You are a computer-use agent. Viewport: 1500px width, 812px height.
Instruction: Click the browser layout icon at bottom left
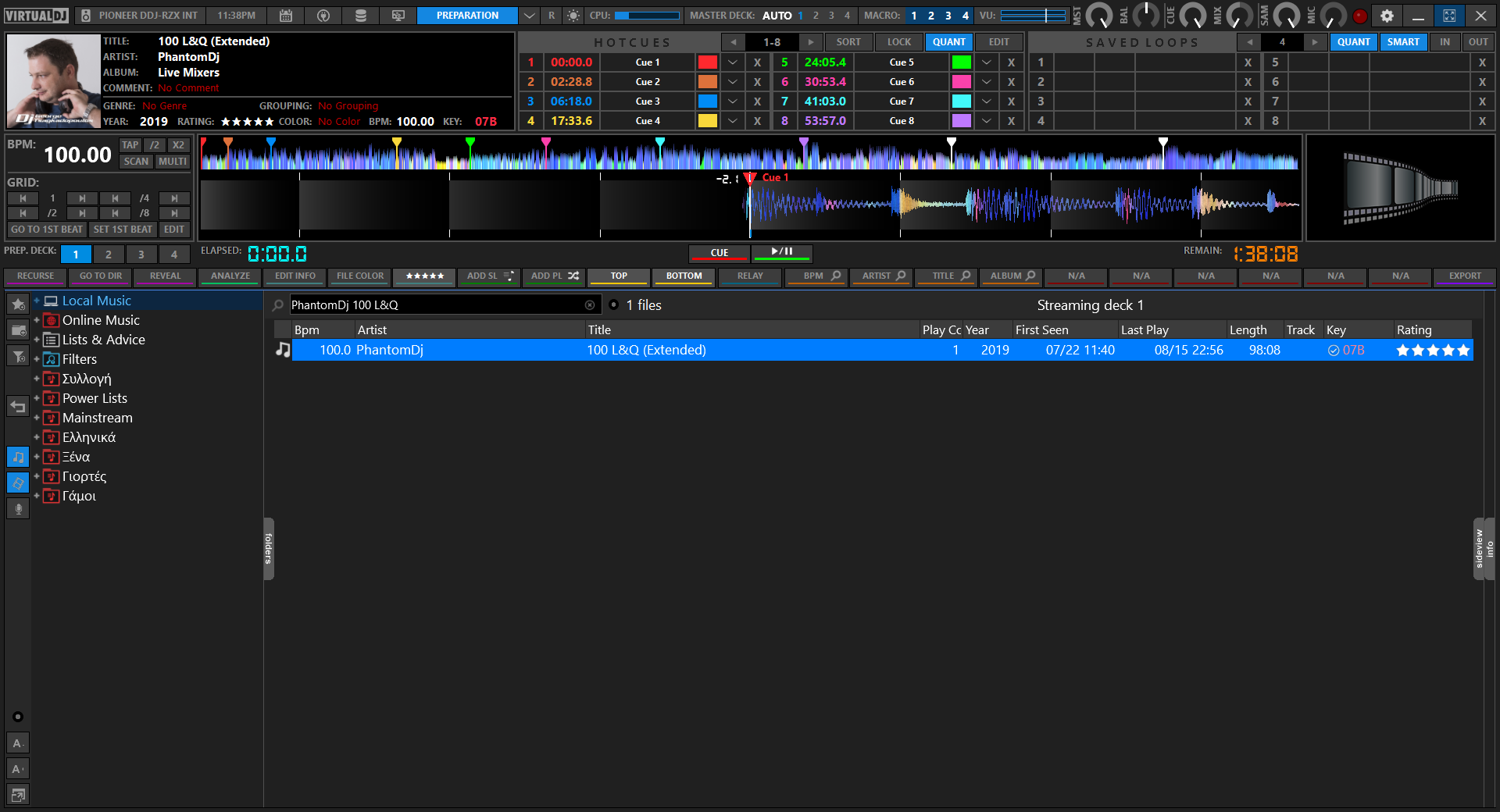[x=18, y=795]
